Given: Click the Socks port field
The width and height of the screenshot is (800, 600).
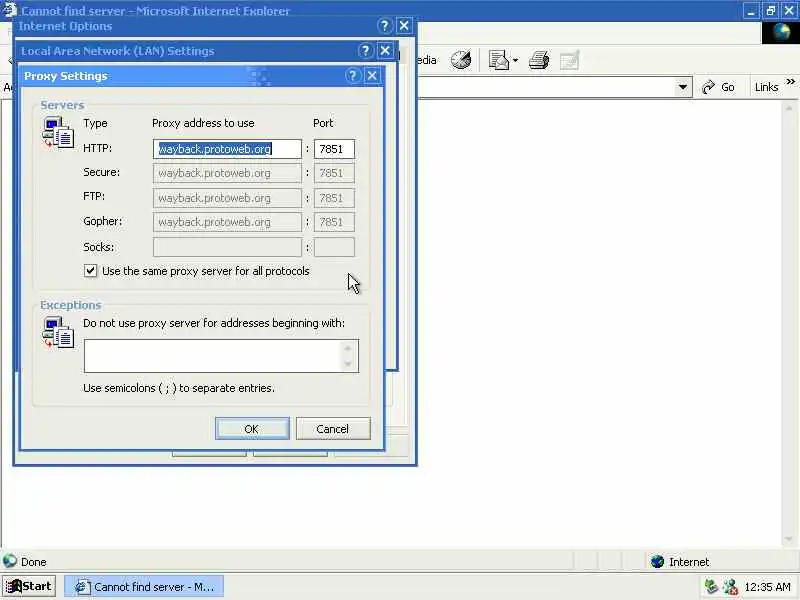Looking at the screenshot, I should [x=334, y=247].
